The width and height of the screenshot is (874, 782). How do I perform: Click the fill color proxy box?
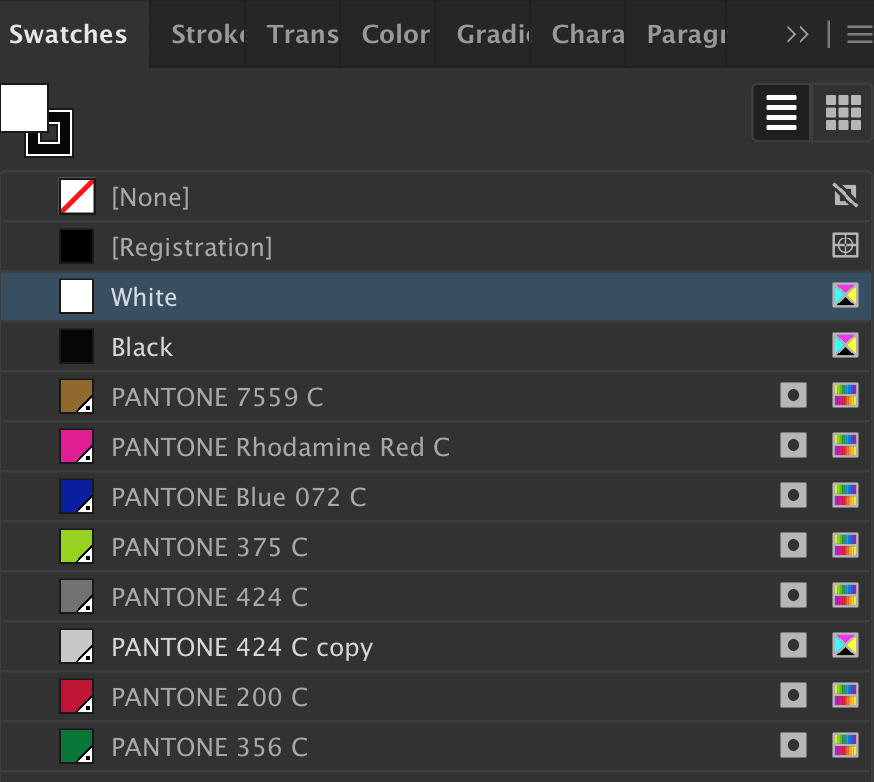click(x=22, y=107)
